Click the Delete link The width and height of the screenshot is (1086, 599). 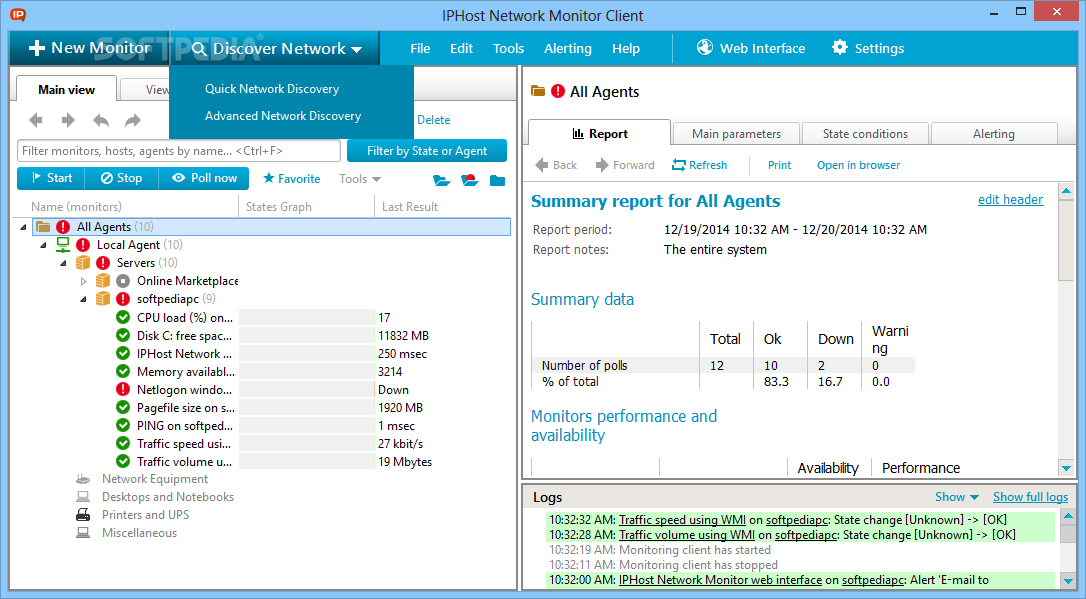pos(434,120)
